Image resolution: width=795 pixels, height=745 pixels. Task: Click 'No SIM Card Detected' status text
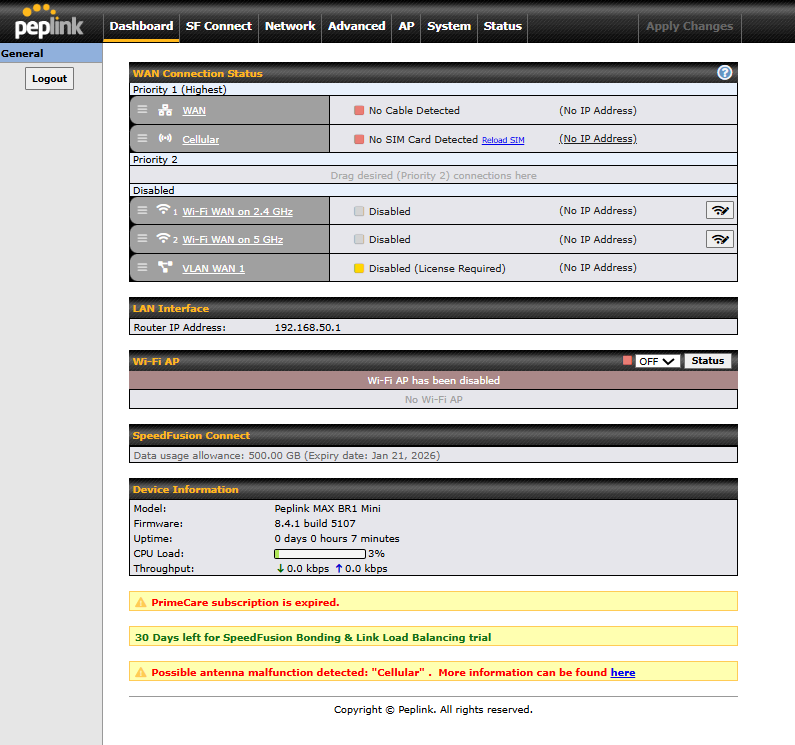(423, 139)
